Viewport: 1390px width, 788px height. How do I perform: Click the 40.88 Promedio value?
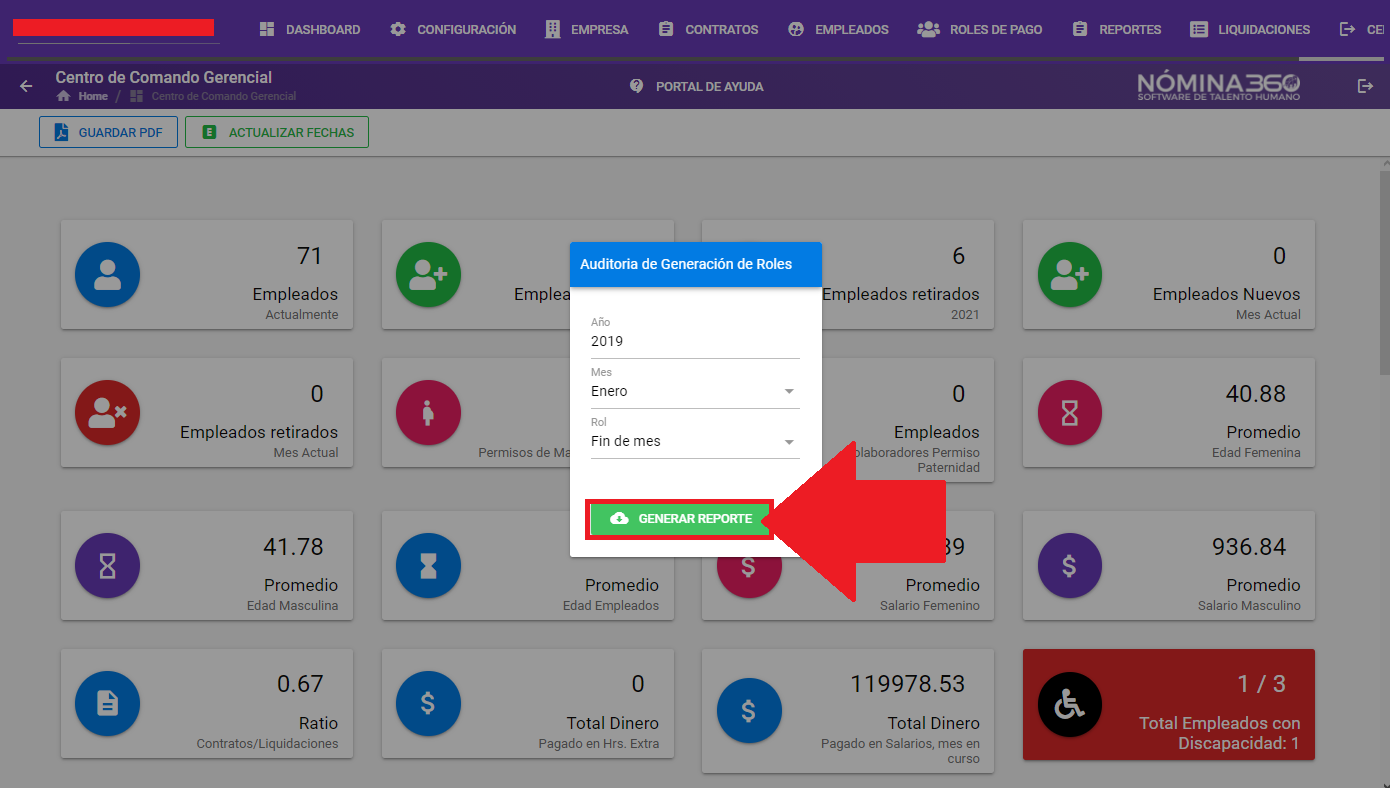click(x=1256, y=394)
